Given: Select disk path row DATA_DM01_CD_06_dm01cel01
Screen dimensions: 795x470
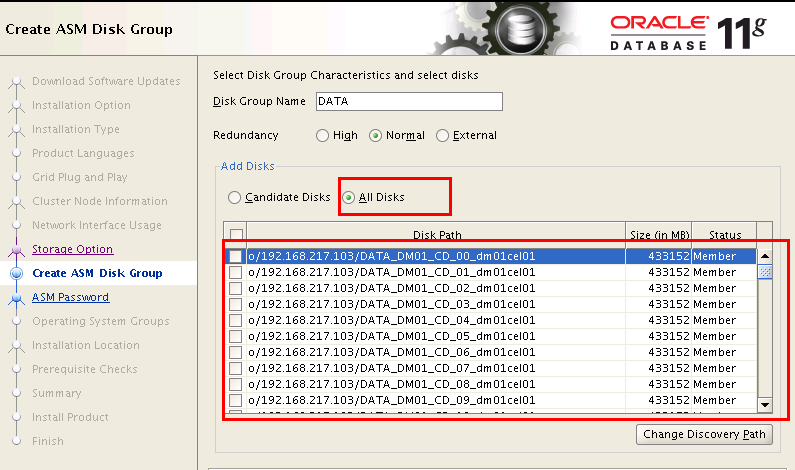Looking at the screenshot, I should pyautogui.click(x=436, y=352).
